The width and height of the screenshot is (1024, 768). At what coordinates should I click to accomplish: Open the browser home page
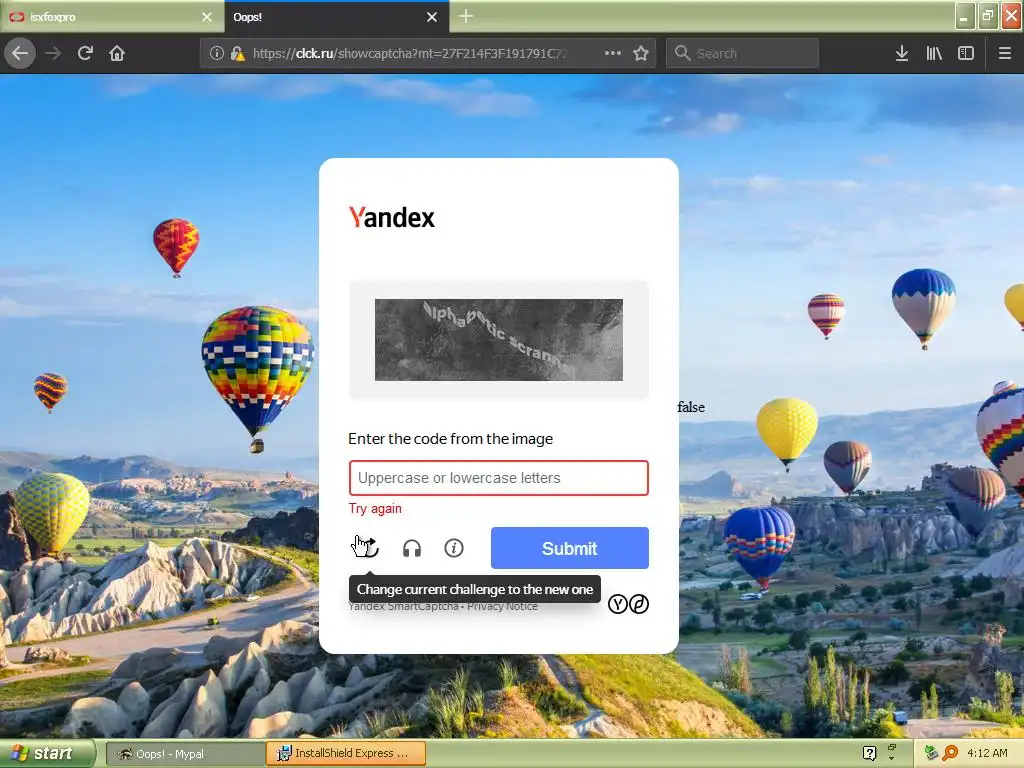117,53
